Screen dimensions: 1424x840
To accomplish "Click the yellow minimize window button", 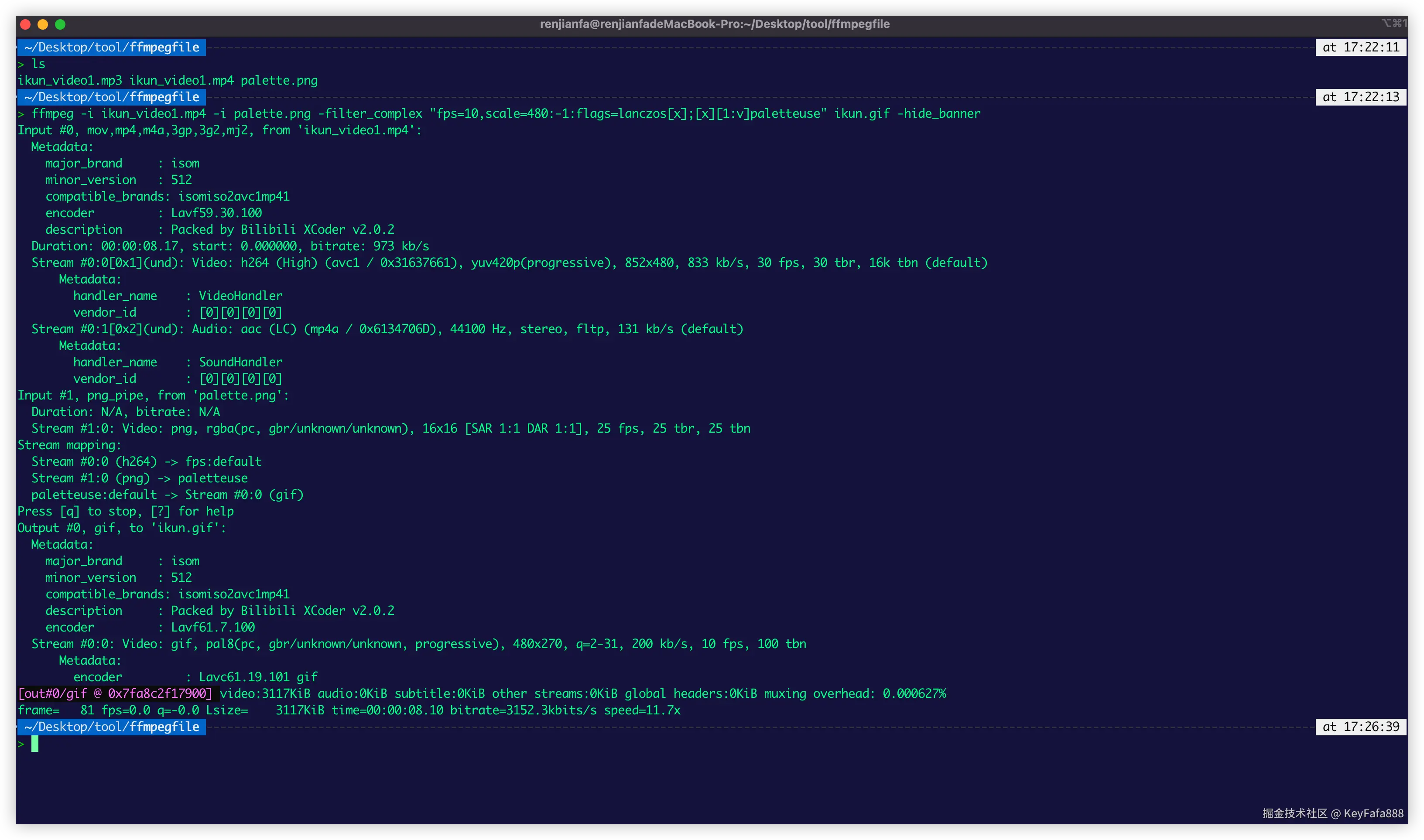I will coord(42,24).
